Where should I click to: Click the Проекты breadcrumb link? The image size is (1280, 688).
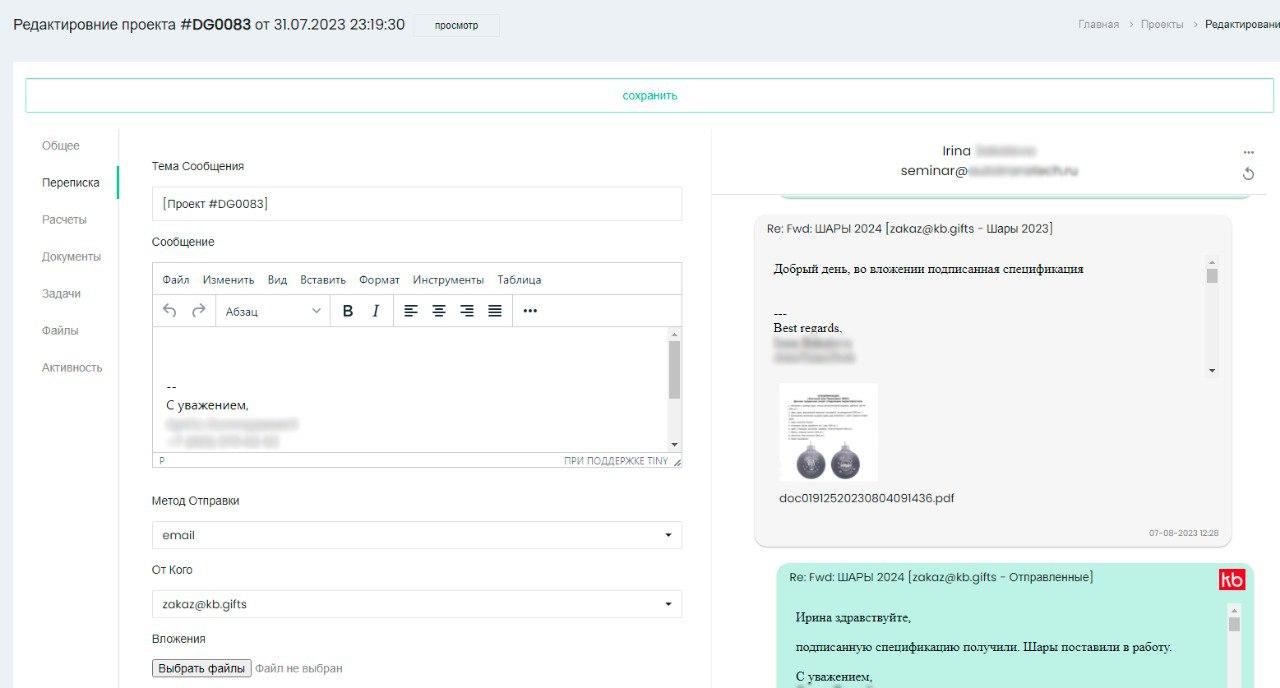pos(1162,24)
